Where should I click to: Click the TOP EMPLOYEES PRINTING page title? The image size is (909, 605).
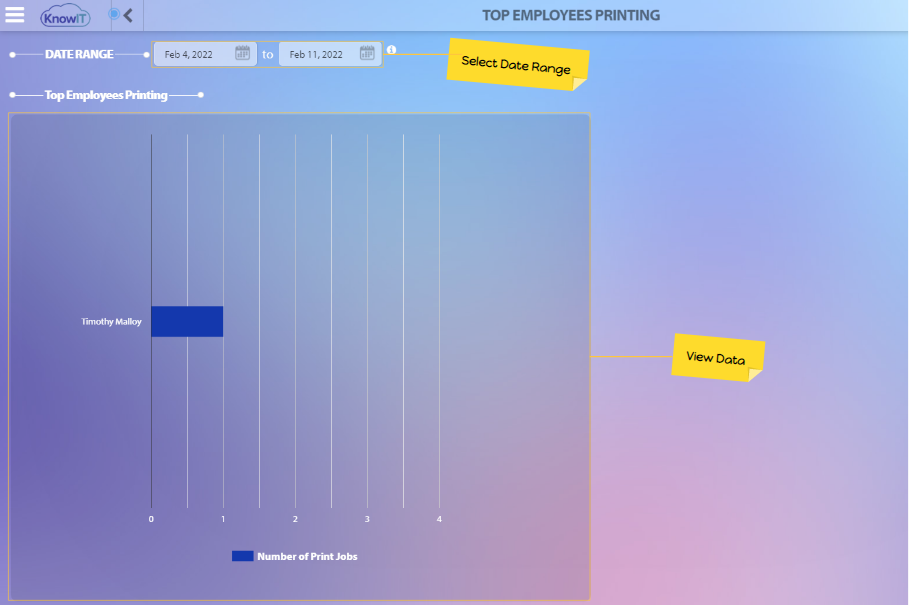(571, 16)
